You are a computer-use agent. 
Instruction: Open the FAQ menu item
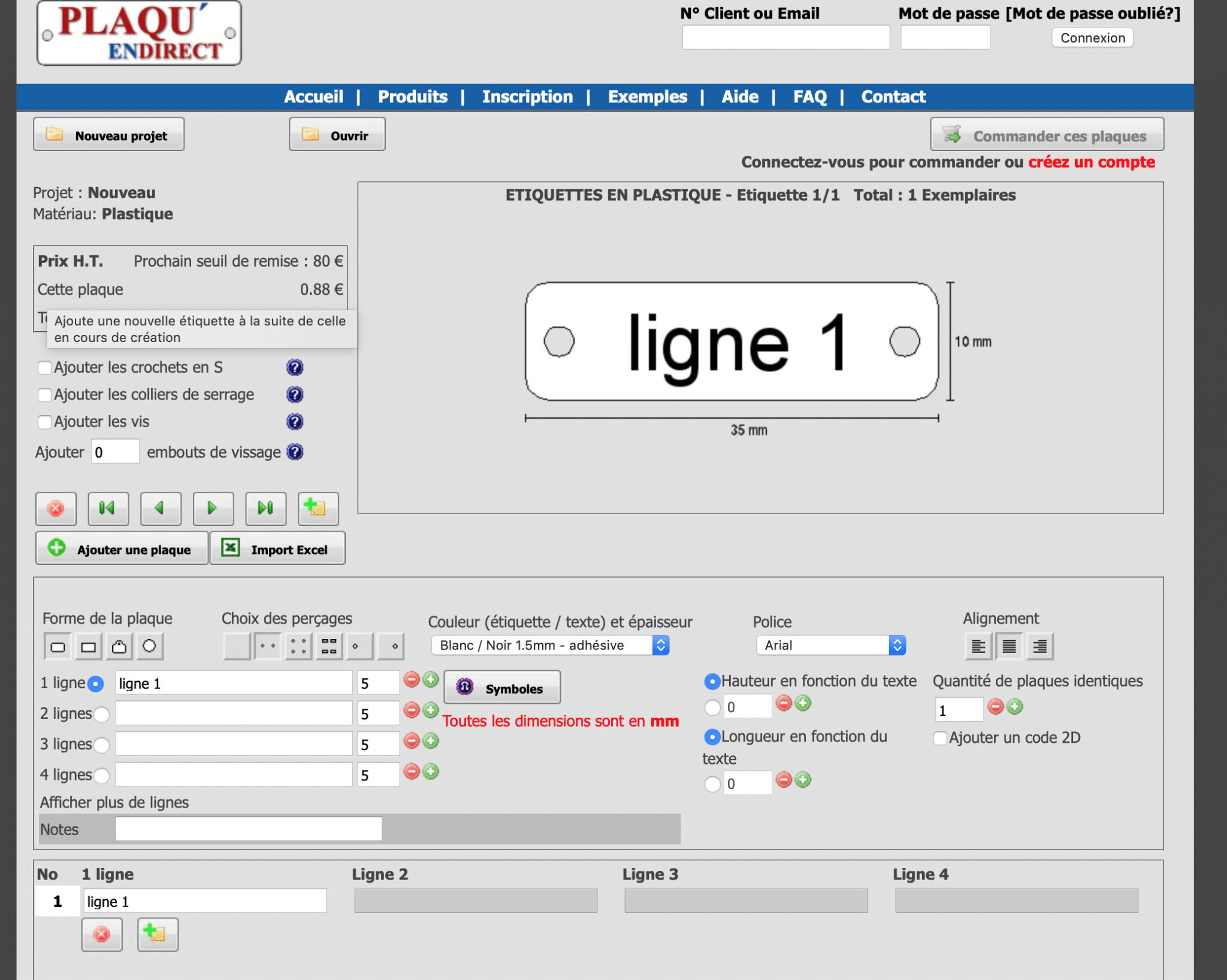(x=809, y=96)
